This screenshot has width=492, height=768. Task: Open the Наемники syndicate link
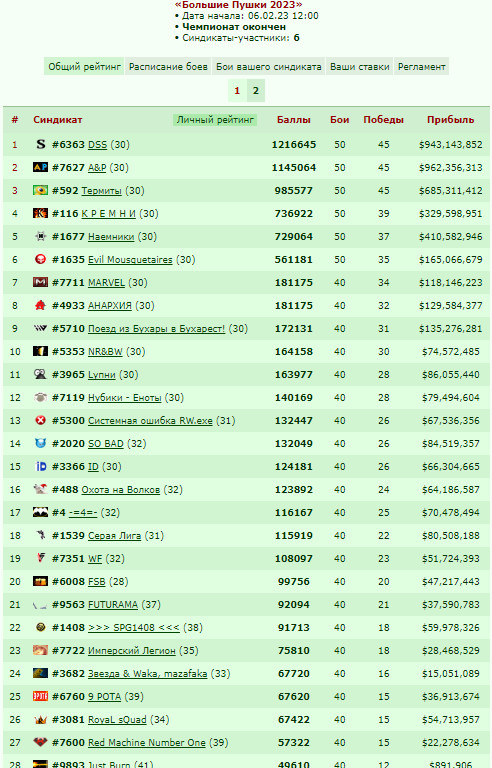click(x=111, y=237)
